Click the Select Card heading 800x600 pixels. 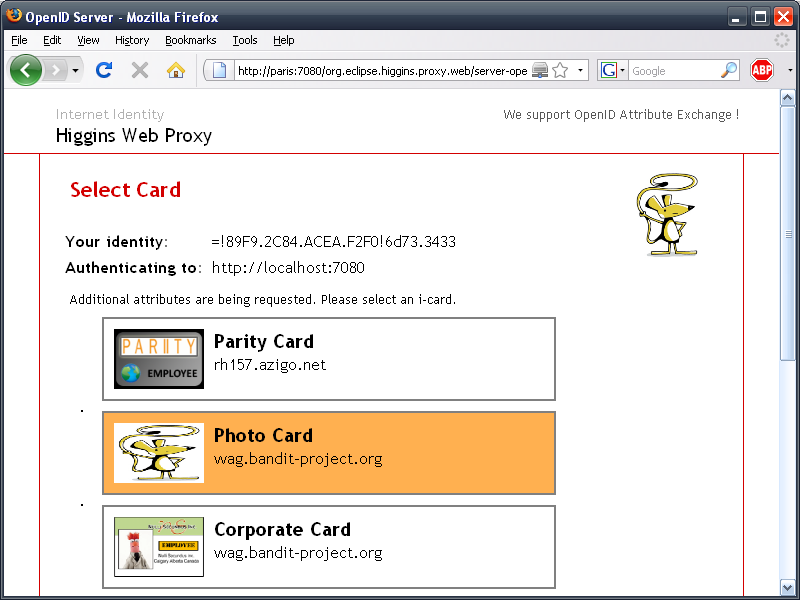(126, 190)
